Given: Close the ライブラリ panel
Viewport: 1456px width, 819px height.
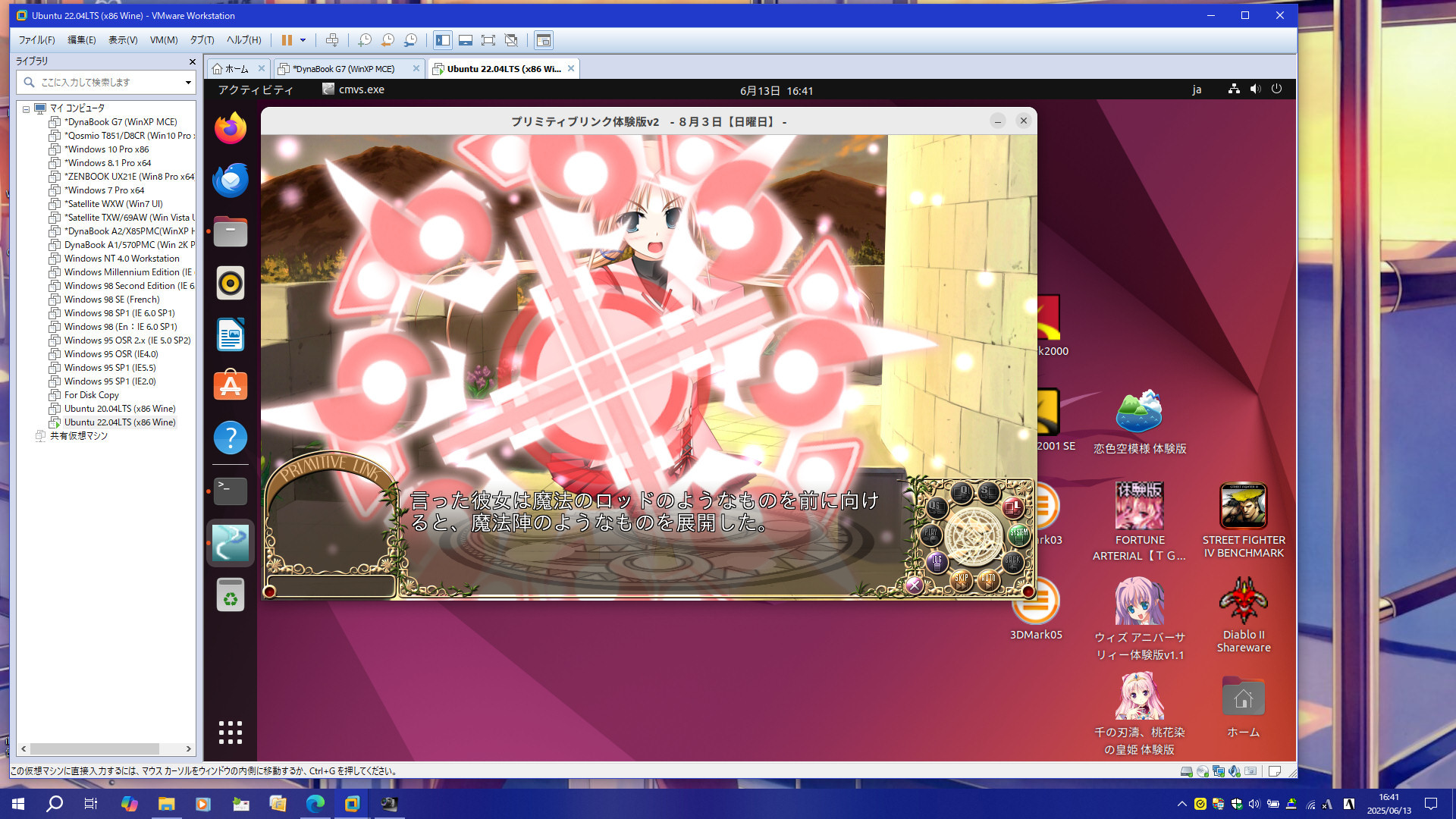Looking at the screenshot, I should click(x=192, y=61).
